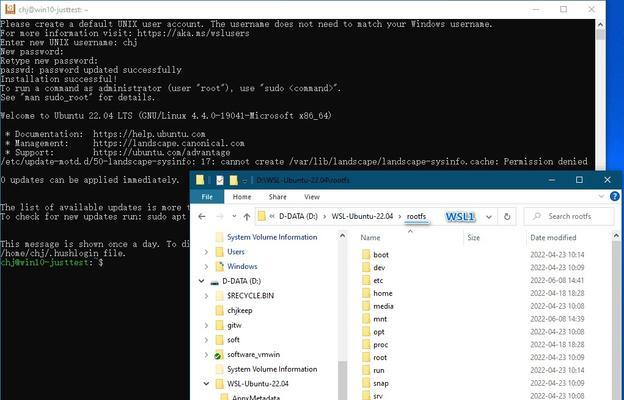
Task: Collapse the D-DATA (D:) drive node
Action: point(201,281)
